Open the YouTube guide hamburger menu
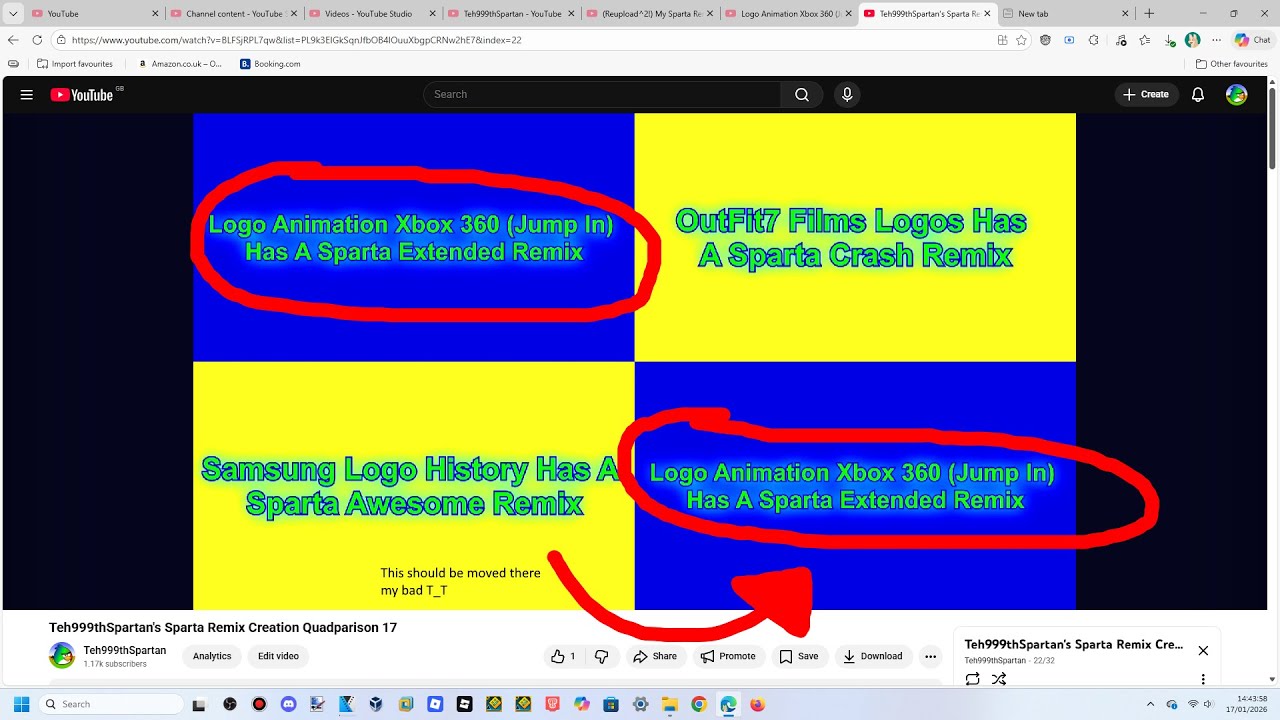Viewport: 1280px width, 720px height. (x=27, y=94)
